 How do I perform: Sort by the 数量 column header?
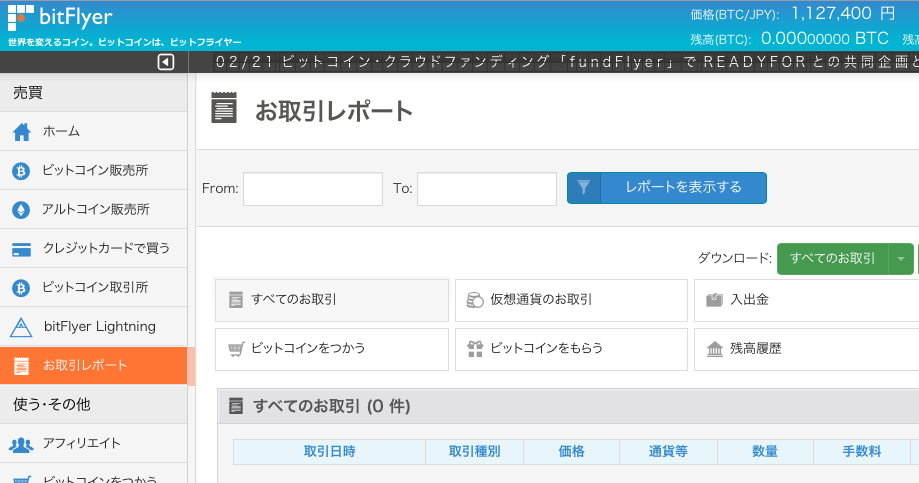[765, 452]
